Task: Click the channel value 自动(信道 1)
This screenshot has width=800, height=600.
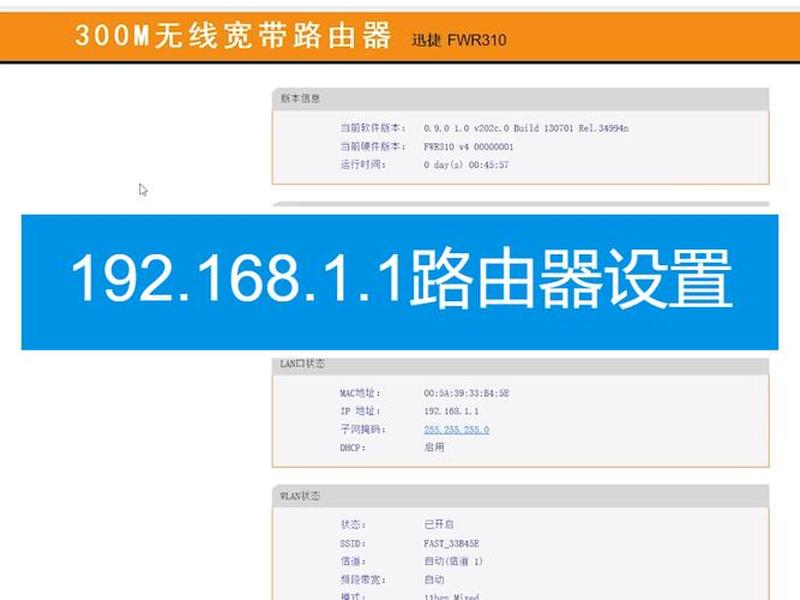Action: (x=453, y=561)
